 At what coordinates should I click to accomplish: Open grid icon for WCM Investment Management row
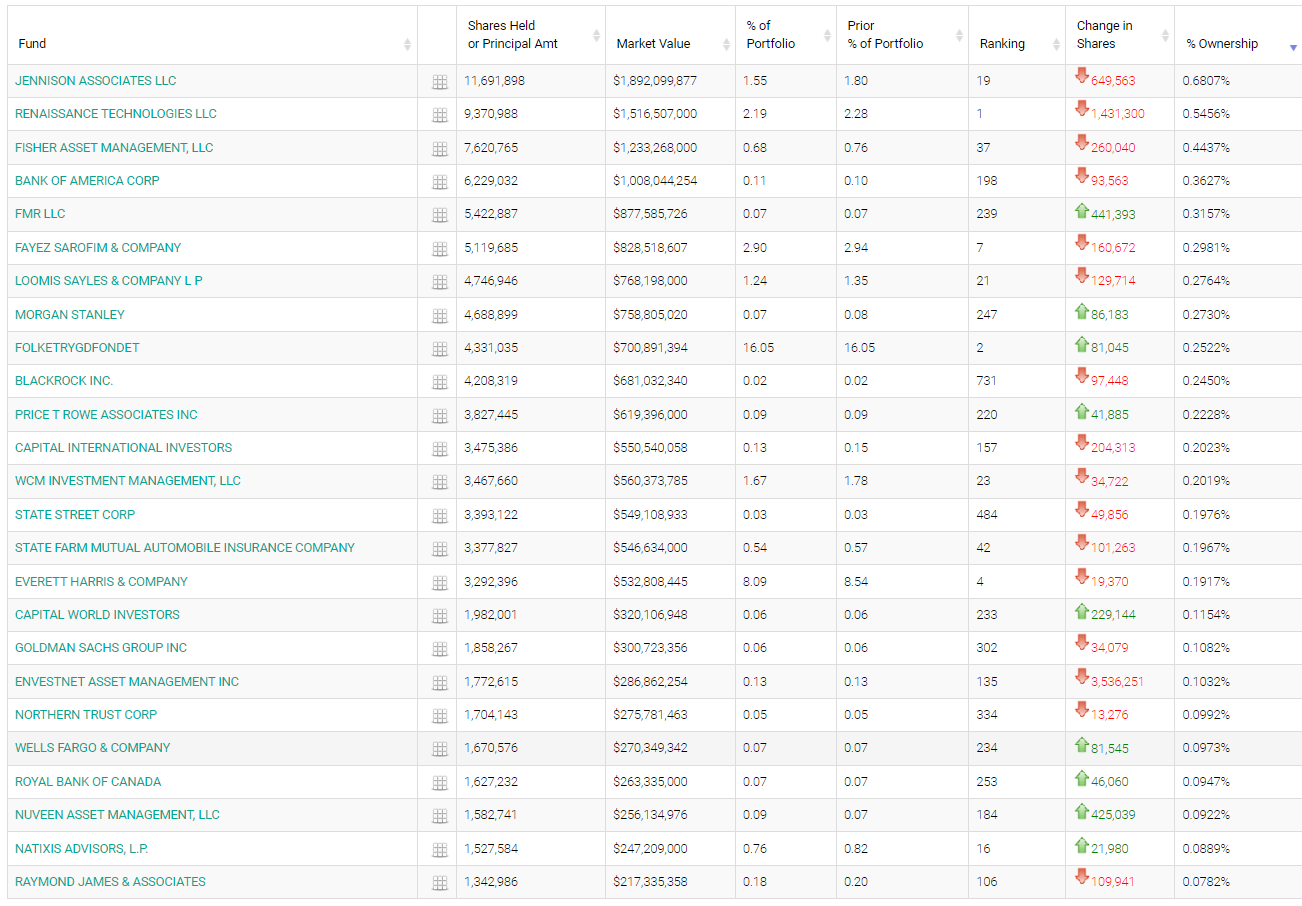(440, 482)
